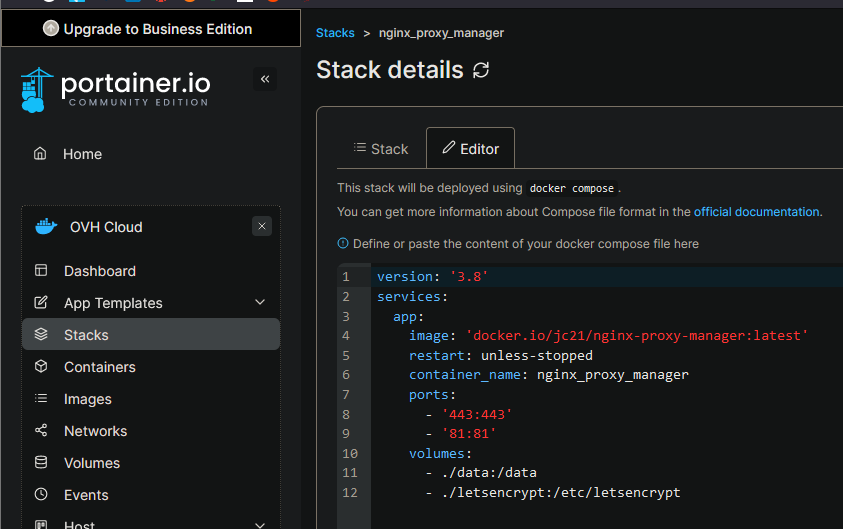Refresh stack details with reload icon
843x529 pixels.
tap(481, 70)
